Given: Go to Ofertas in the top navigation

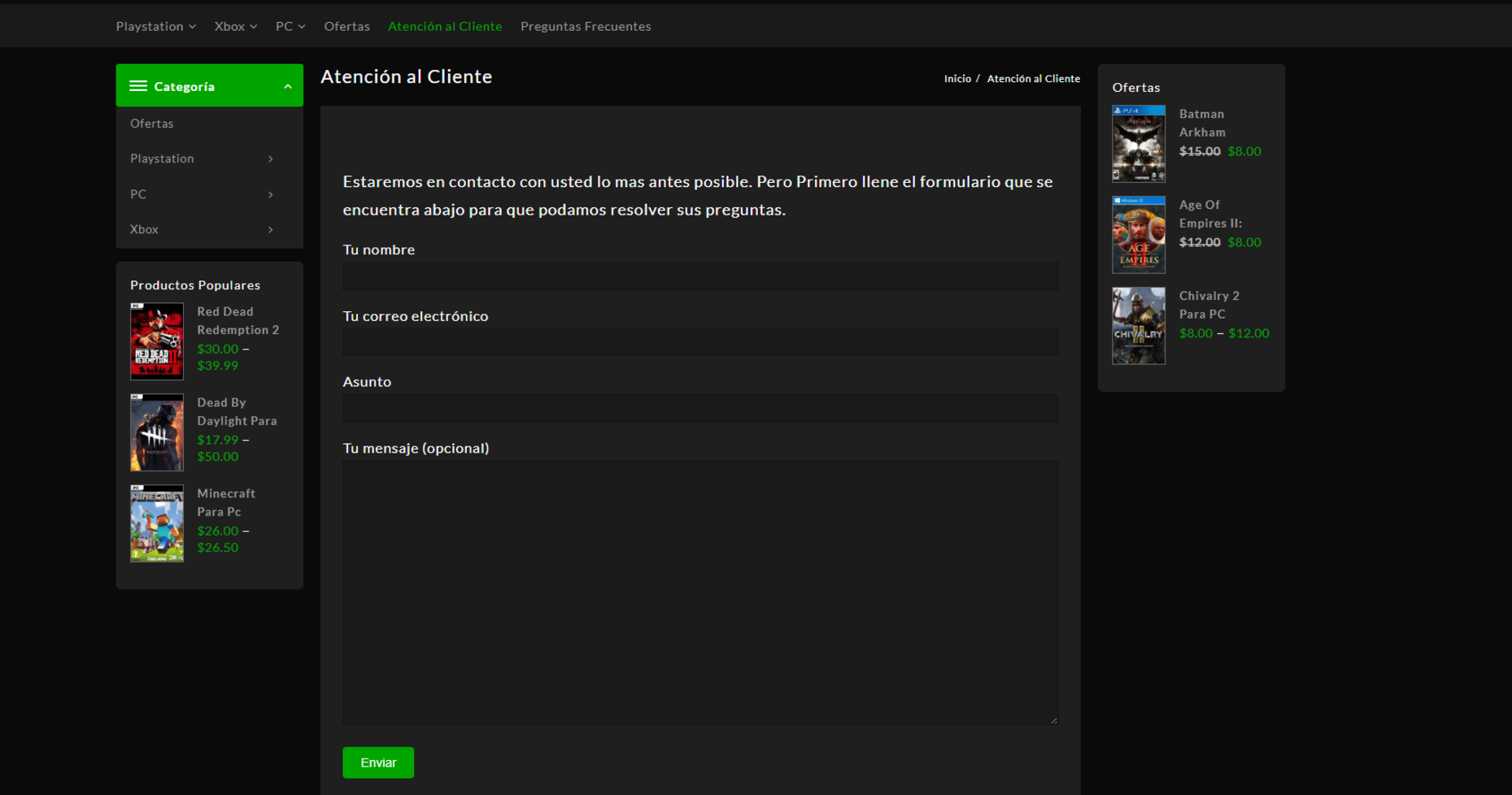Looking at the screenshot, I should (346, 26).
